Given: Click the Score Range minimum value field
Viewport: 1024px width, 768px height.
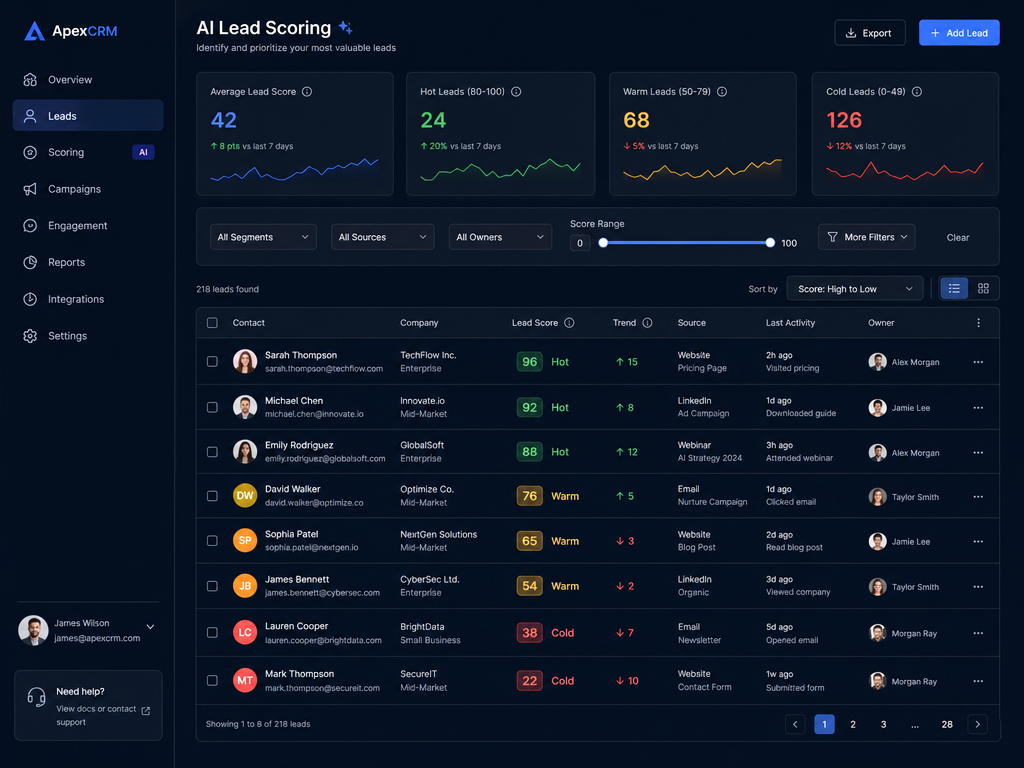Looking at the screenshot, I should (x=580, y=243).
